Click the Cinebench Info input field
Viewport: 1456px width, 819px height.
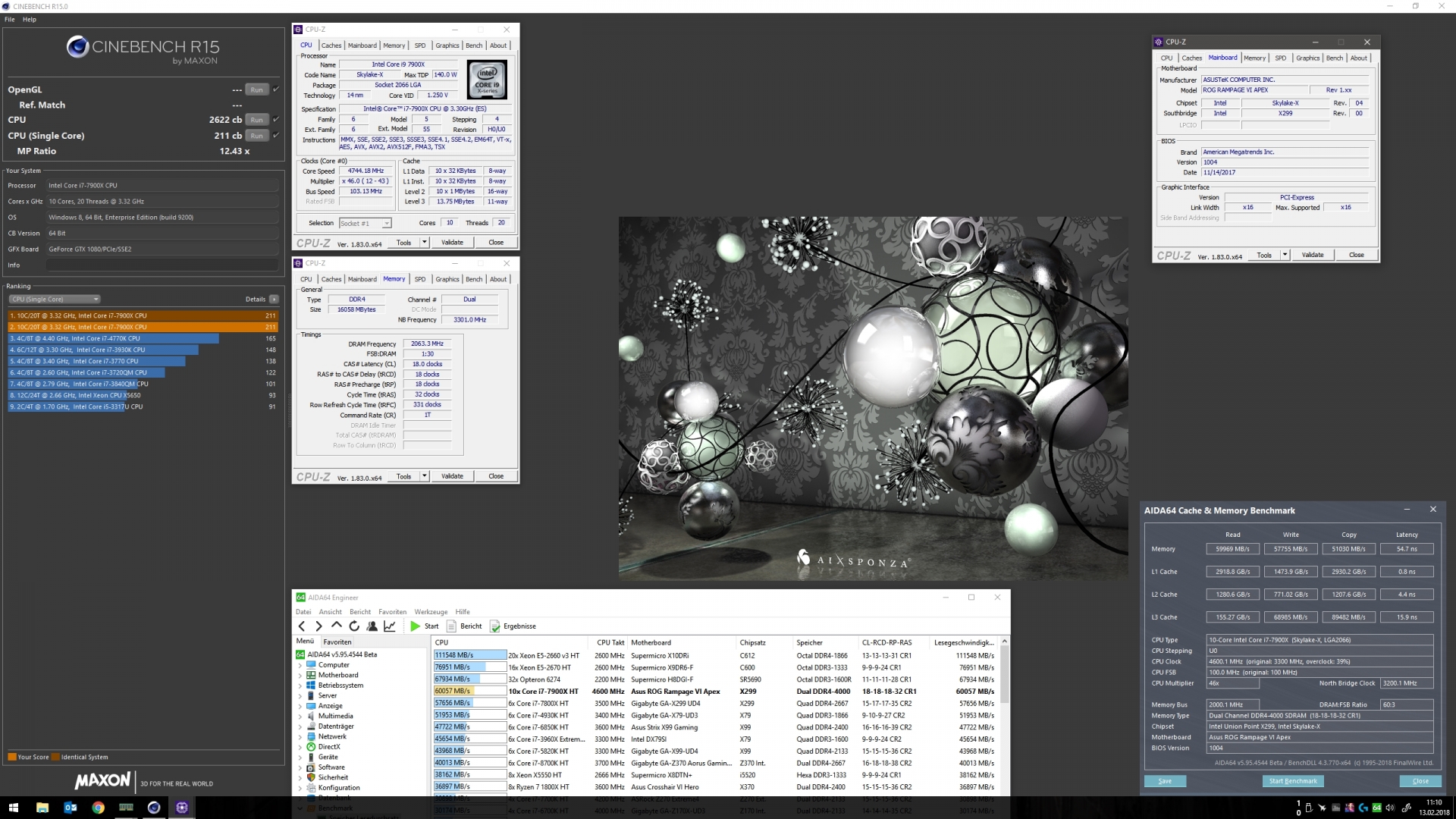tap(162, 265)
